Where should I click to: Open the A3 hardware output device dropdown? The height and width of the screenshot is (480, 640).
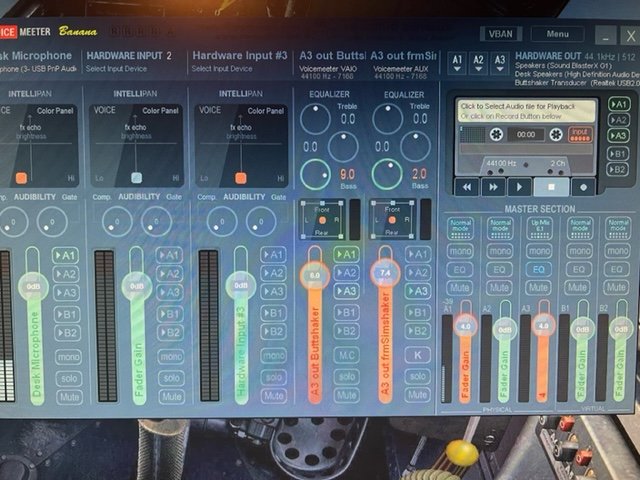click(500, 63)
